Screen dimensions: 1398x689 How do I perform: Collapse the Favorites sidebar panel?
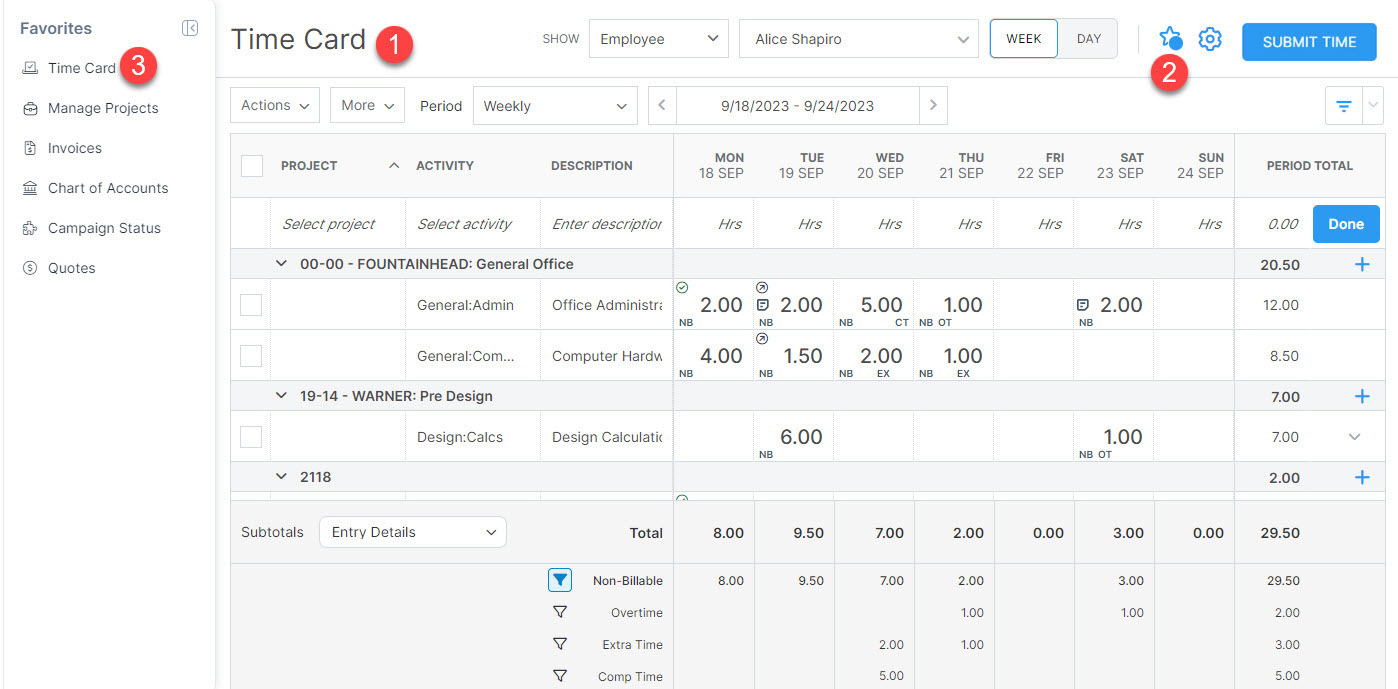click(x=190, y=28)
